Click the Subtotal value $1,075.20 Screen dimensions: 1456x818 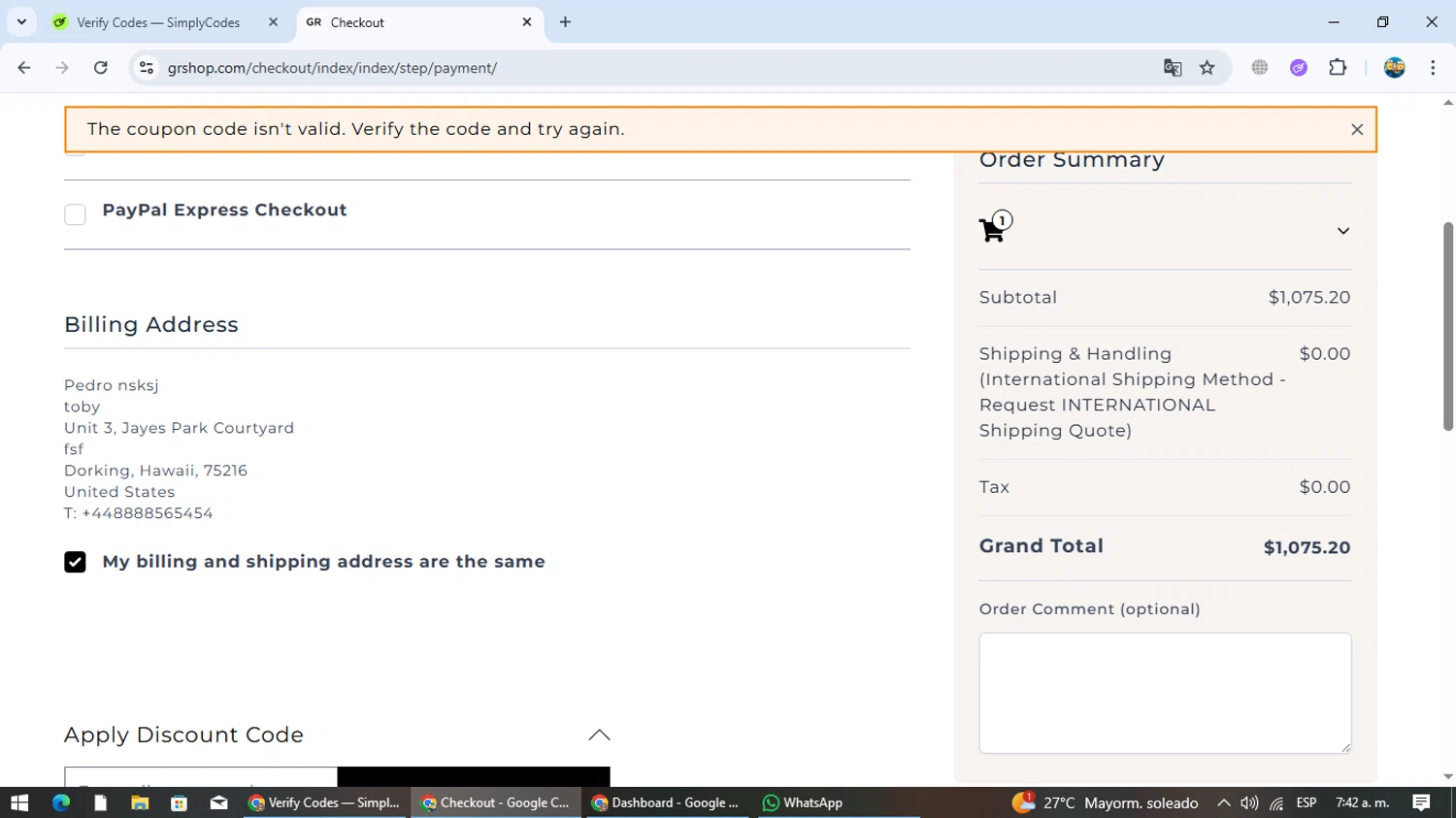coord(1309,297)
